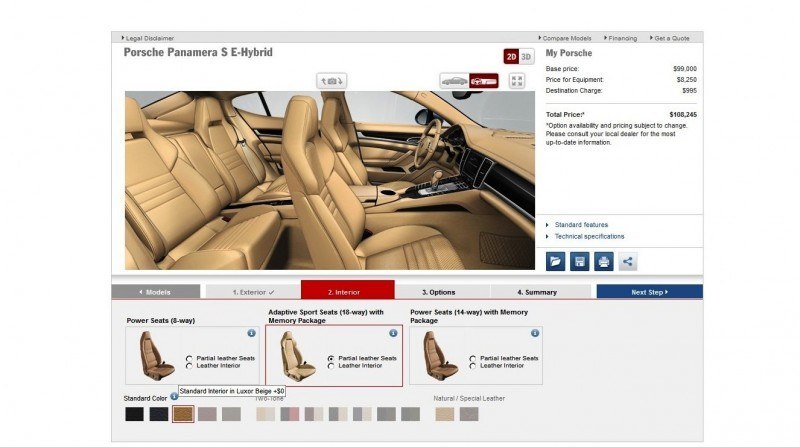Viewport: 800px width, 447px height.
Task: Click the Price for Equipment value $8,250
Action: click(687, 80)
